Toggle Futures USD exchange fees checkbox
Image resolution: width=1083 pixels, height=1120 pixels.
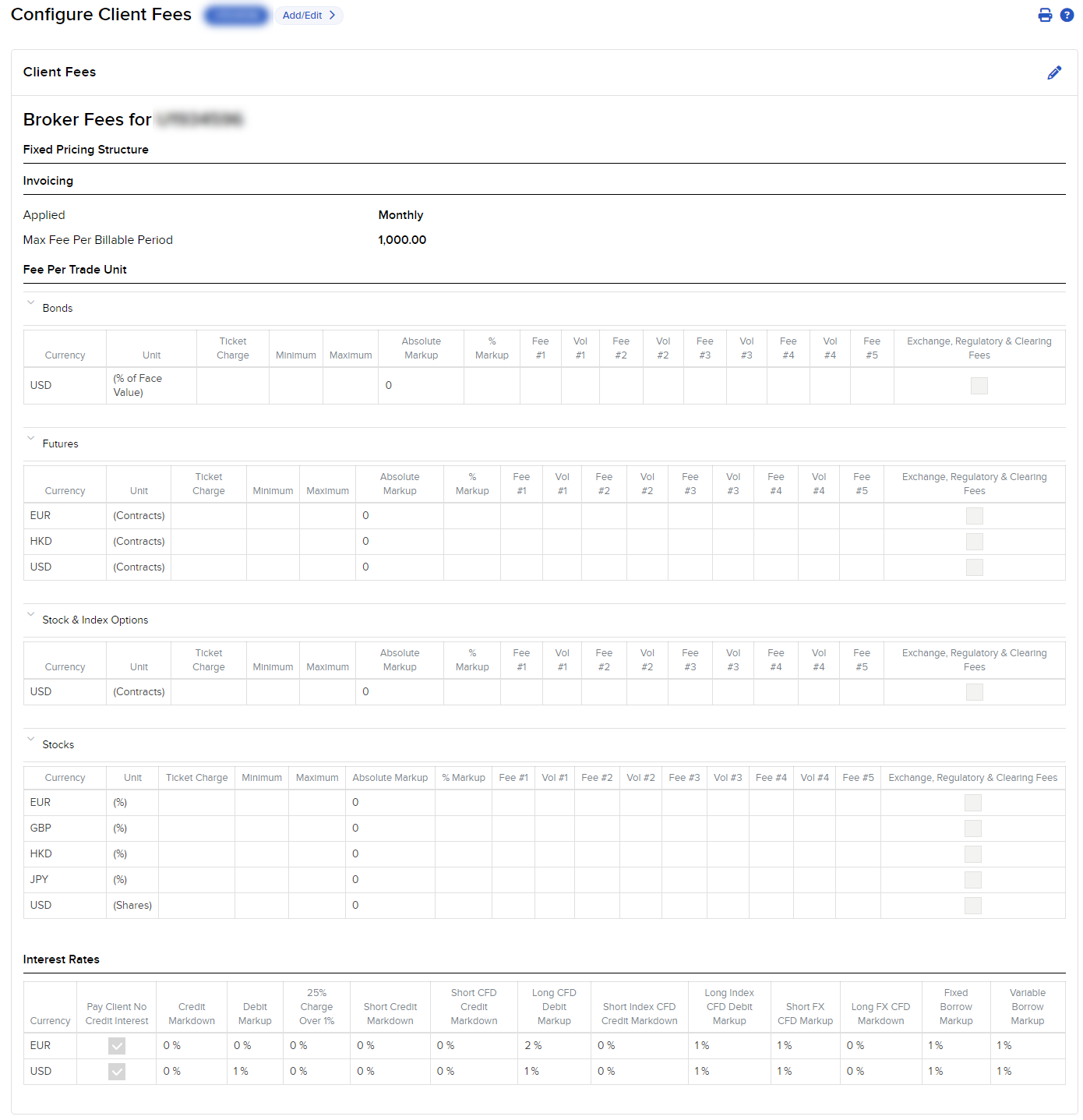coord(974,567)
